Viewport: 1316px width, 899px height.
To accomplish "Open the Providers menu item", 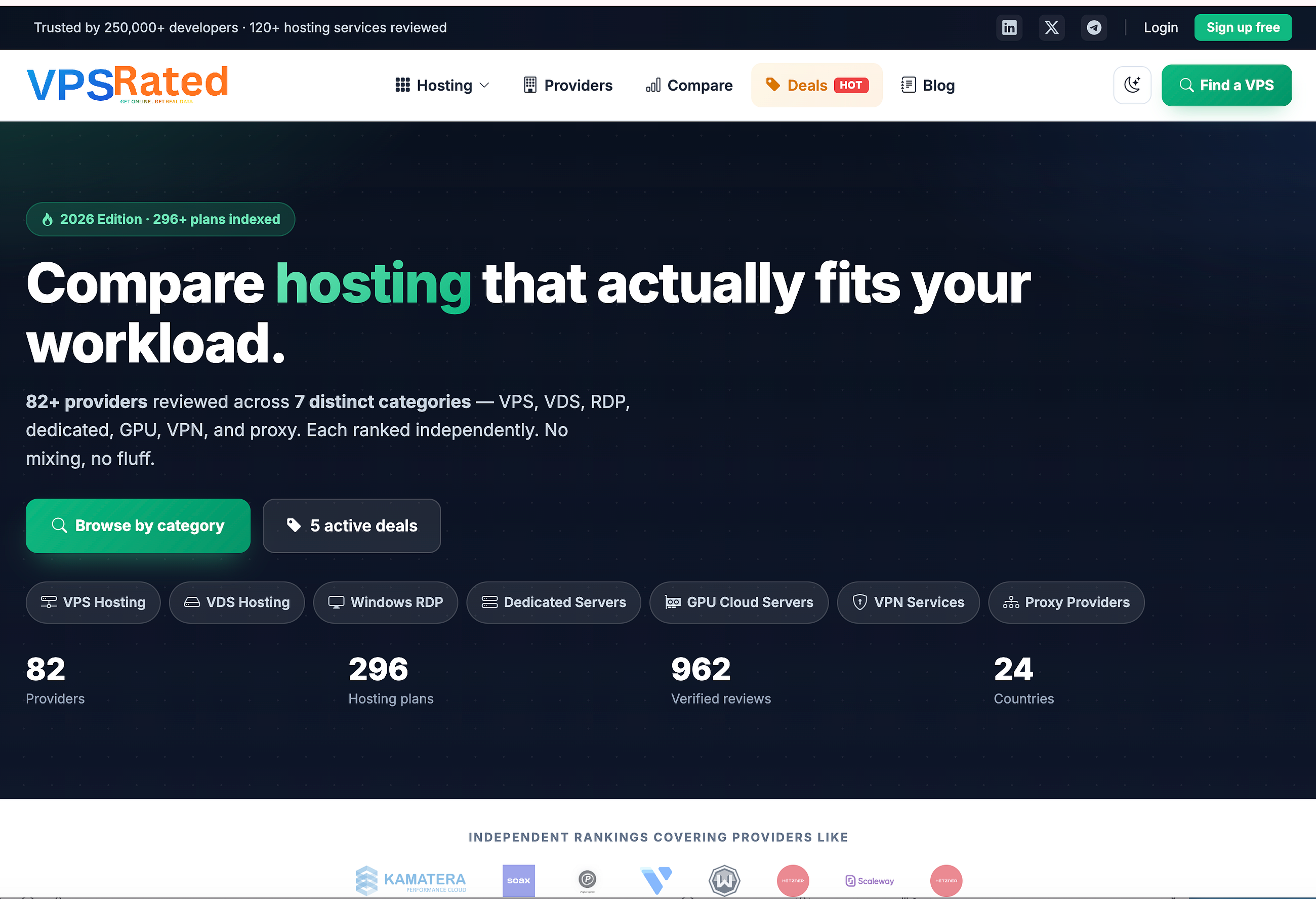I will click(568, 85).
